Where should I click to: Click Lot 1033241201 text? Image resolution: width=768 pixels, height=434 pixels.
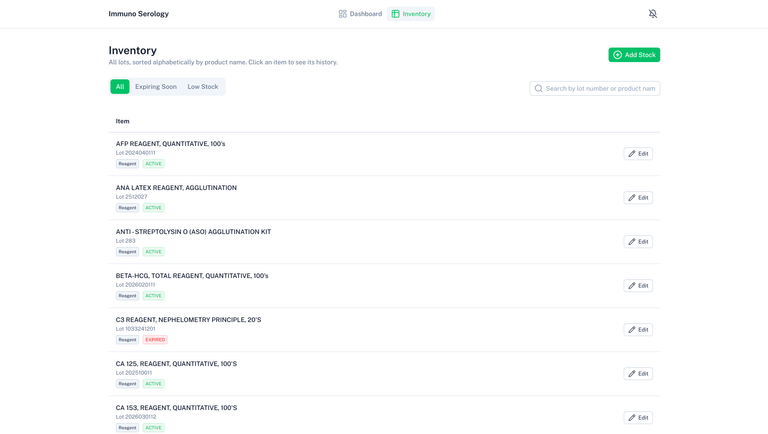136,329
